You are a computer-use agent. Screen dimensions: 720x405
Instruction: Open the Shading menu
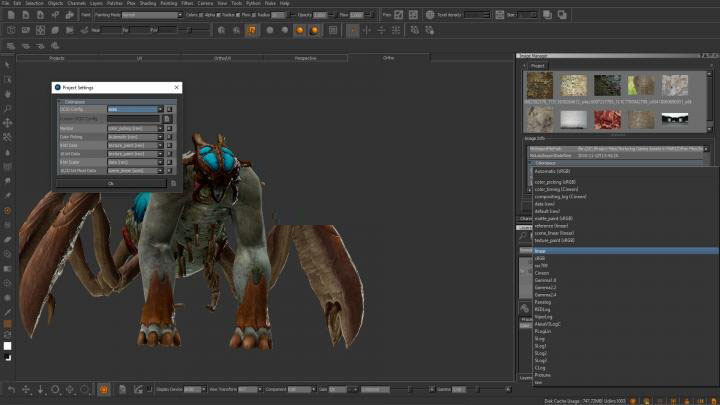coord(148,3)
